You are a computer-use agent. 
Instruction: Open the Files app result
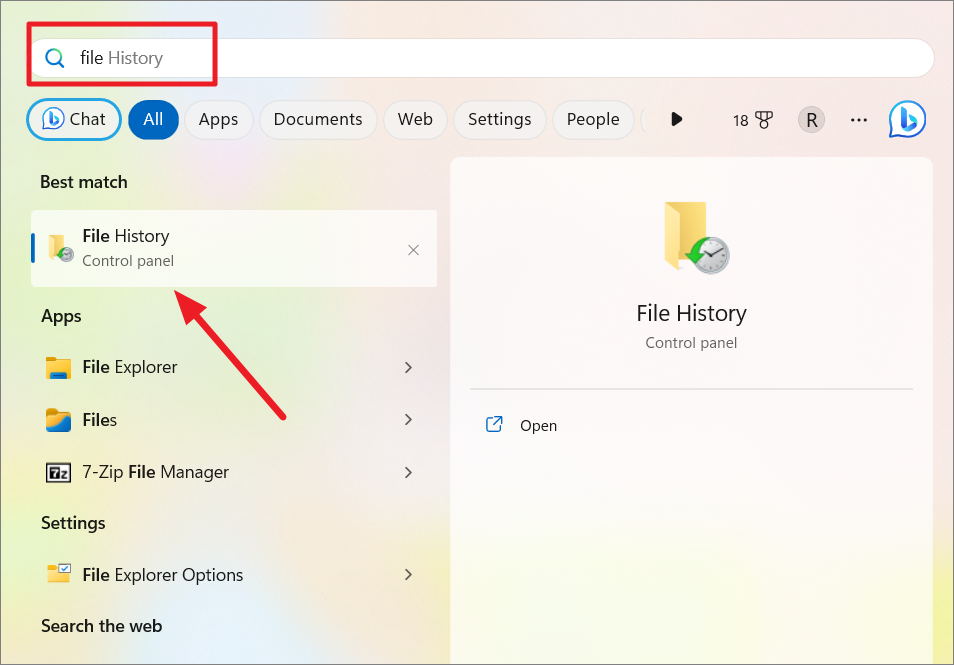[x=234, y=420]
